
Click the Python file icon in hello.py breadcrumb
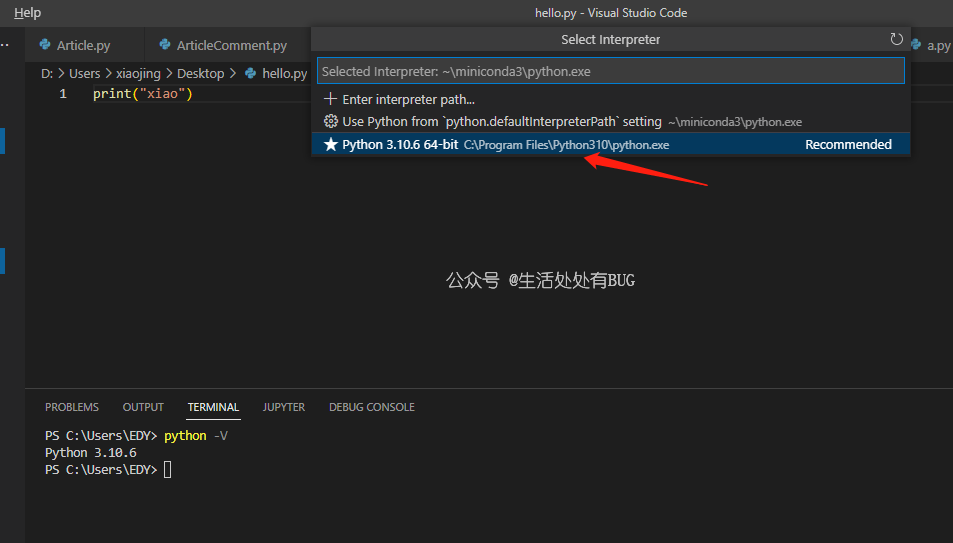pos(251,73)
